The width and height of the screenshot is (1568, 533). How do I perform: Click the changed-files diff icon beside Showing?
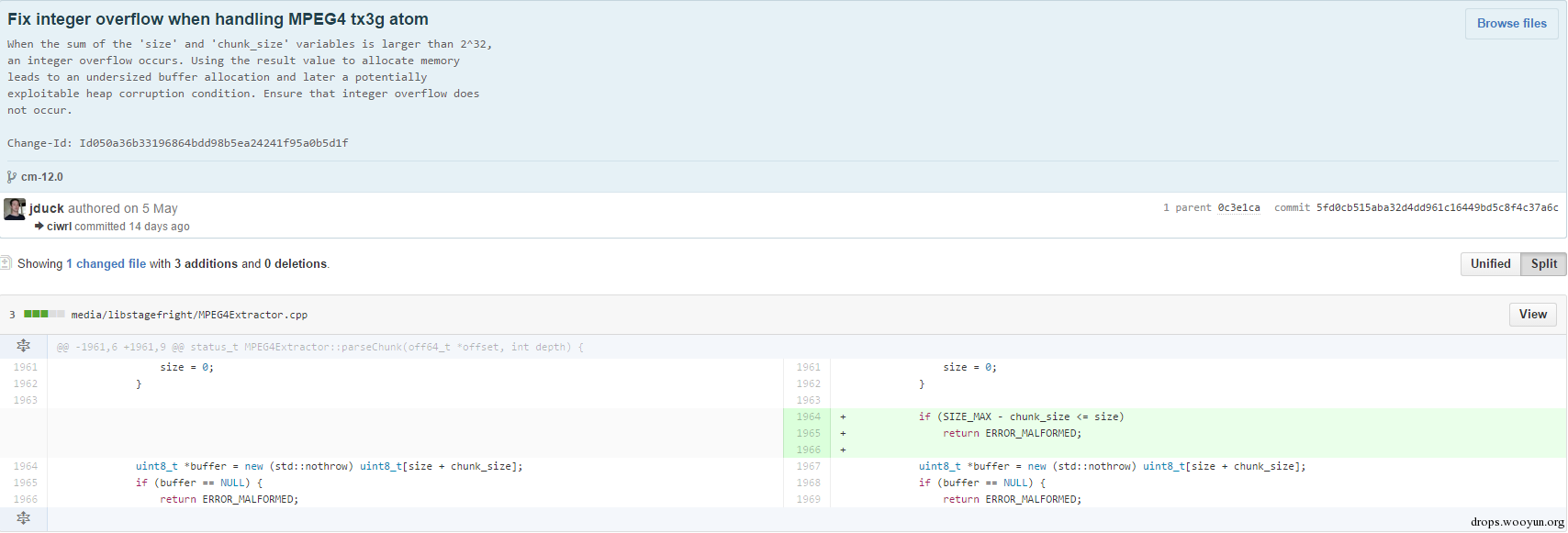[6, 263]
